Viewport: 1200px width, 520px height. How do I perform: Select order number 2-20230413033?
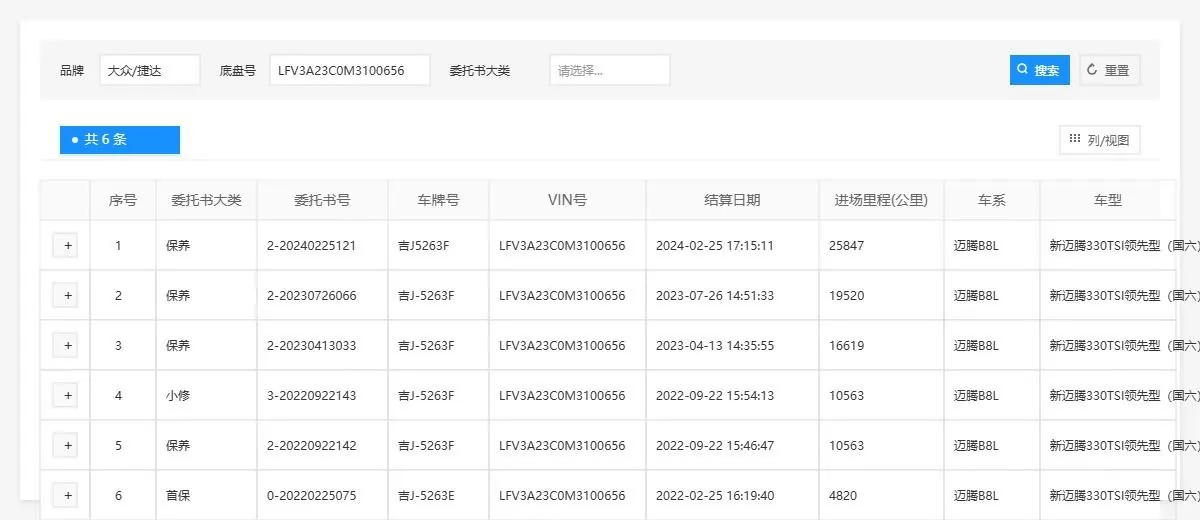[x=312, y=346]
